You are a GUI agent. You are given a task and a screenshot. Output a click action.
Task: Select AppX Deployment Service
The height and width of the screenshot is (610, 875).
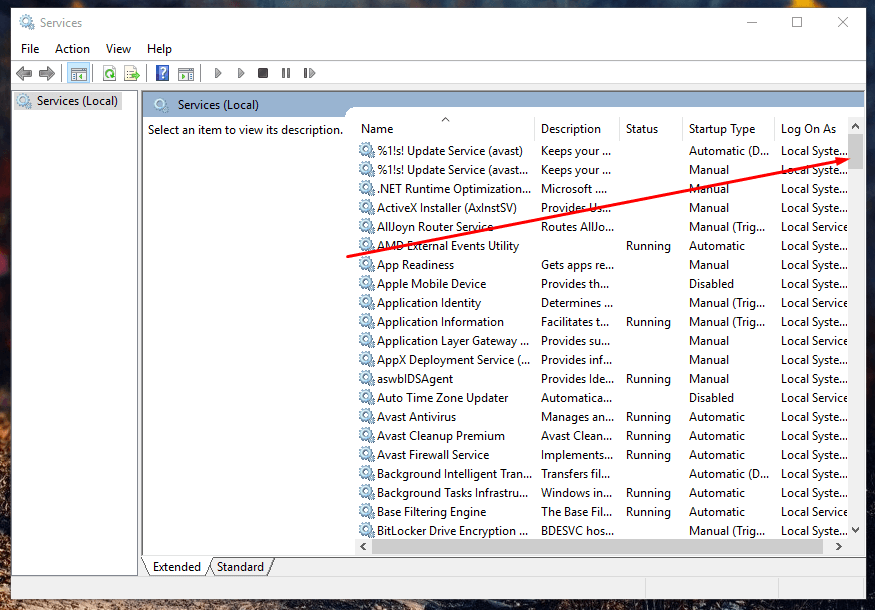click(x=603, y=359)
